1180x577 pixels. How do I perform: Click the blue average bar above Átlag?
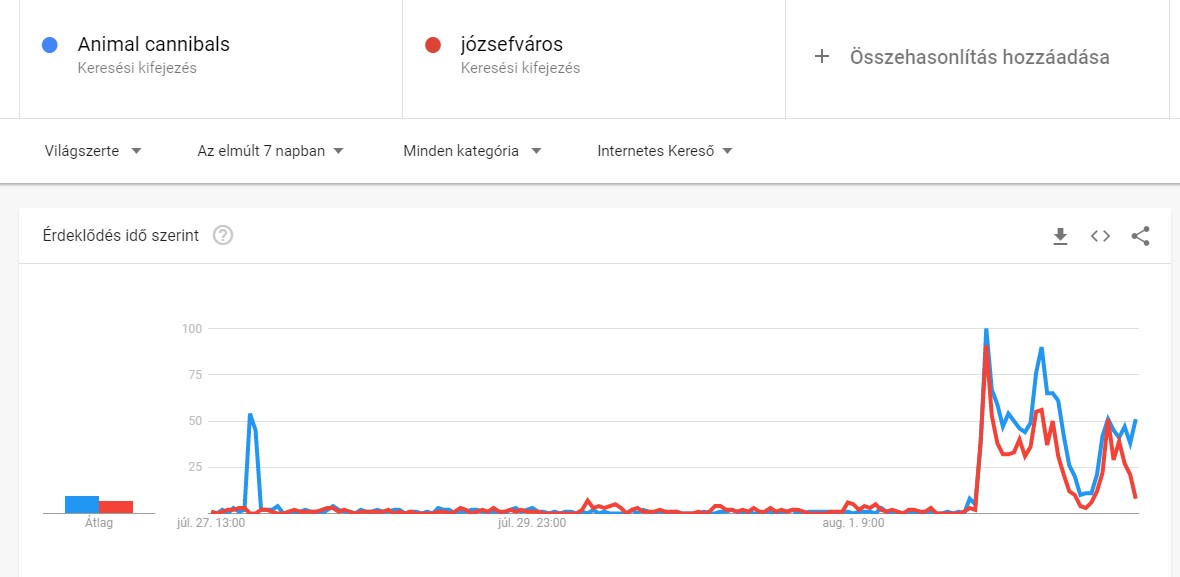tap(82, 504)
